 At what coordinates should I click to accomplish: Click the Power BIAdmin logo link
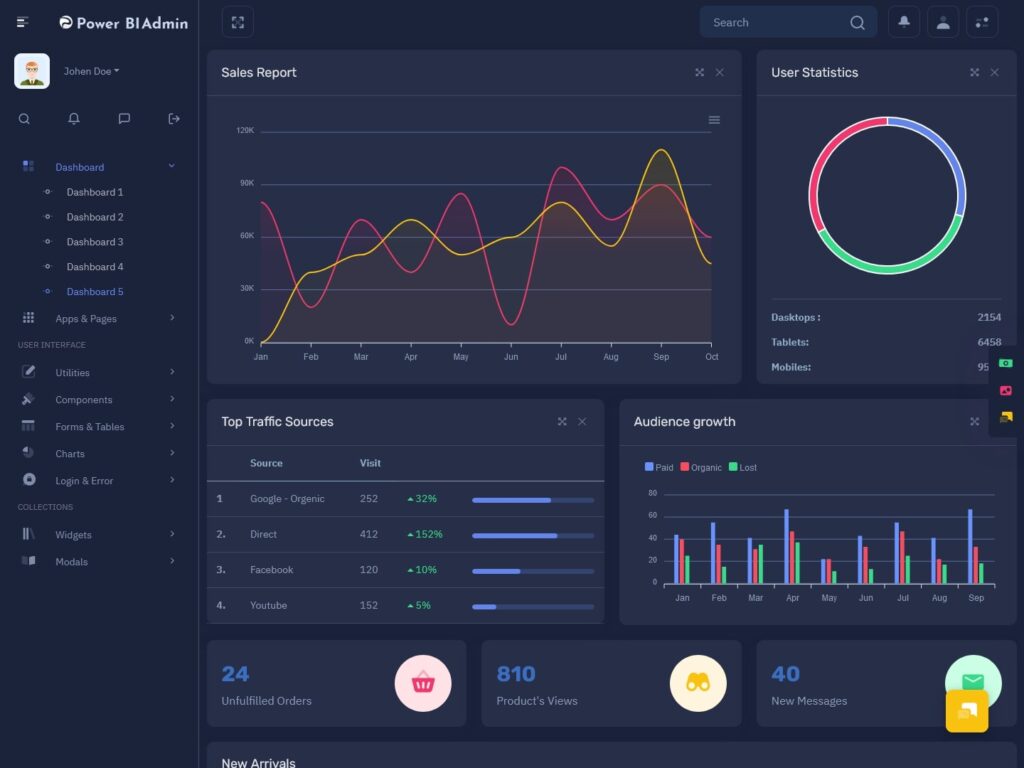(123, 22)
